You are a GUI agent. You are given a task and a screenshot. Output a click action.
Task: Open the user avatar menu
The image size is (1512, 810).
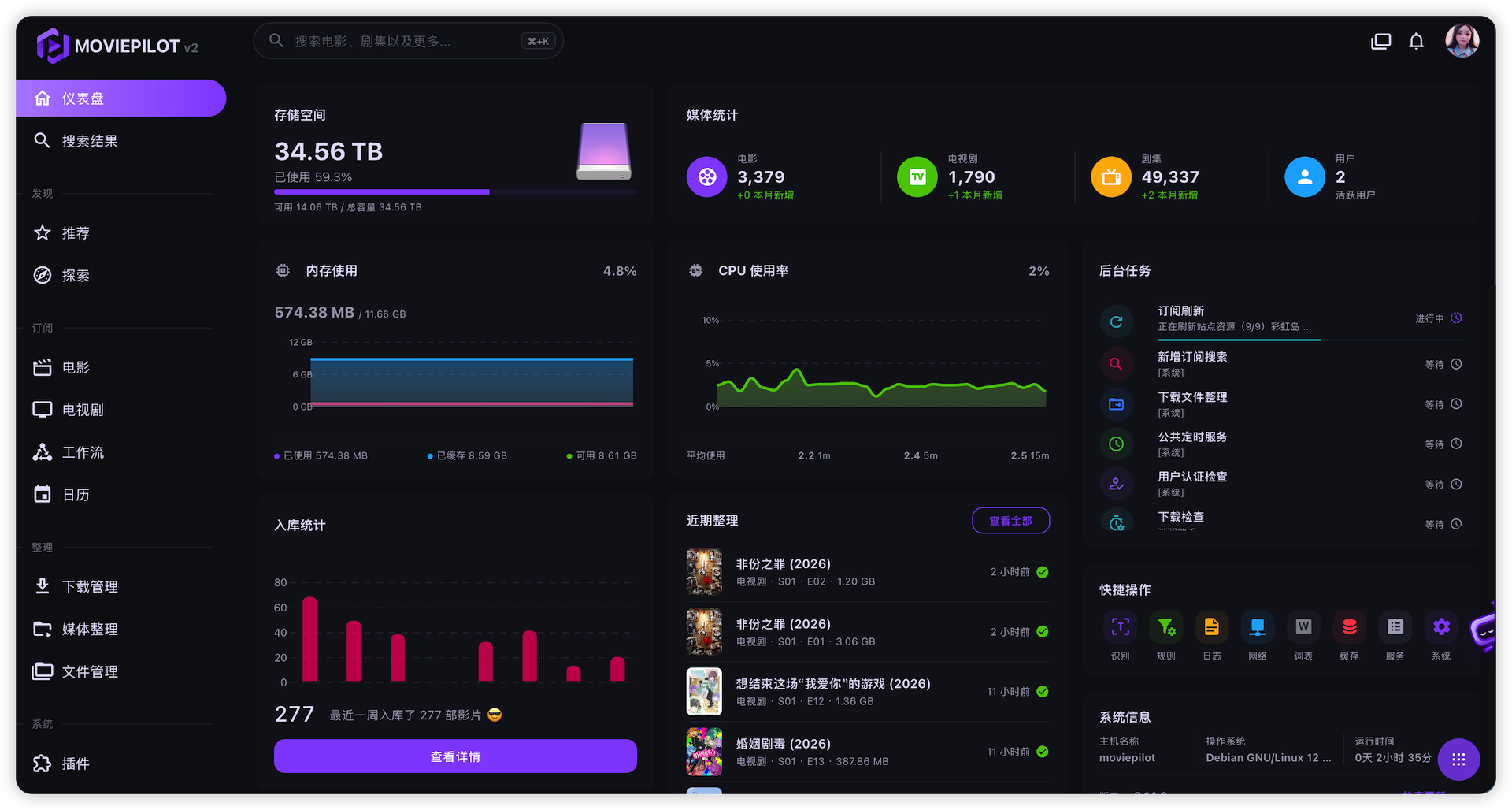click(1462, 40)
